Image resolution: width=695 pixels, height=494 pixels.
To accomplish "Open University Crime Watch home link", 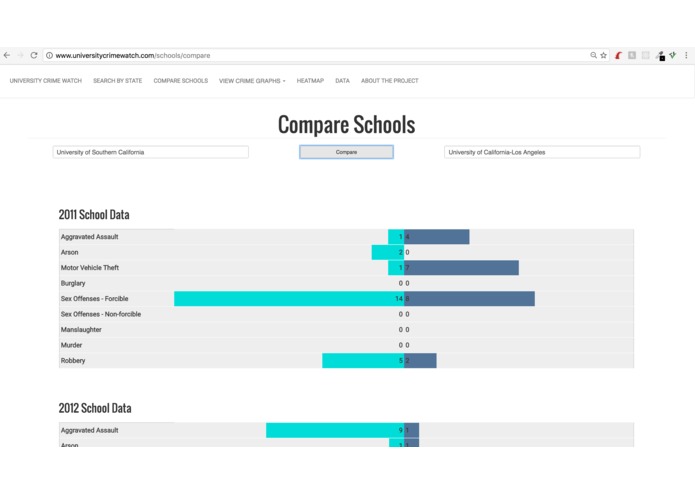I will pyautogui.click(x=46, y=81).
